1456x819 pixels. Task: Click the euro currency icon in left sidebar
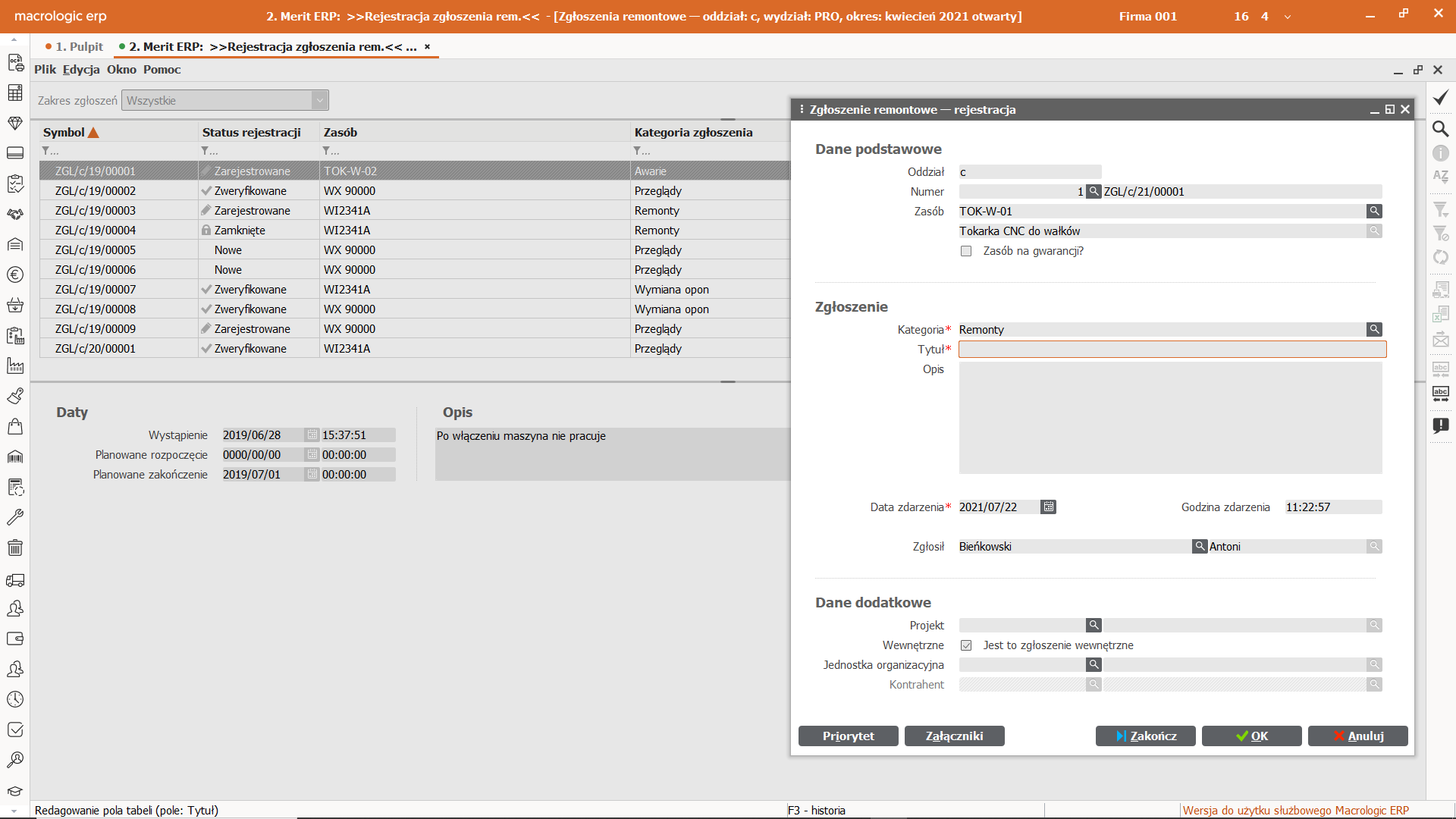(14, 275)
